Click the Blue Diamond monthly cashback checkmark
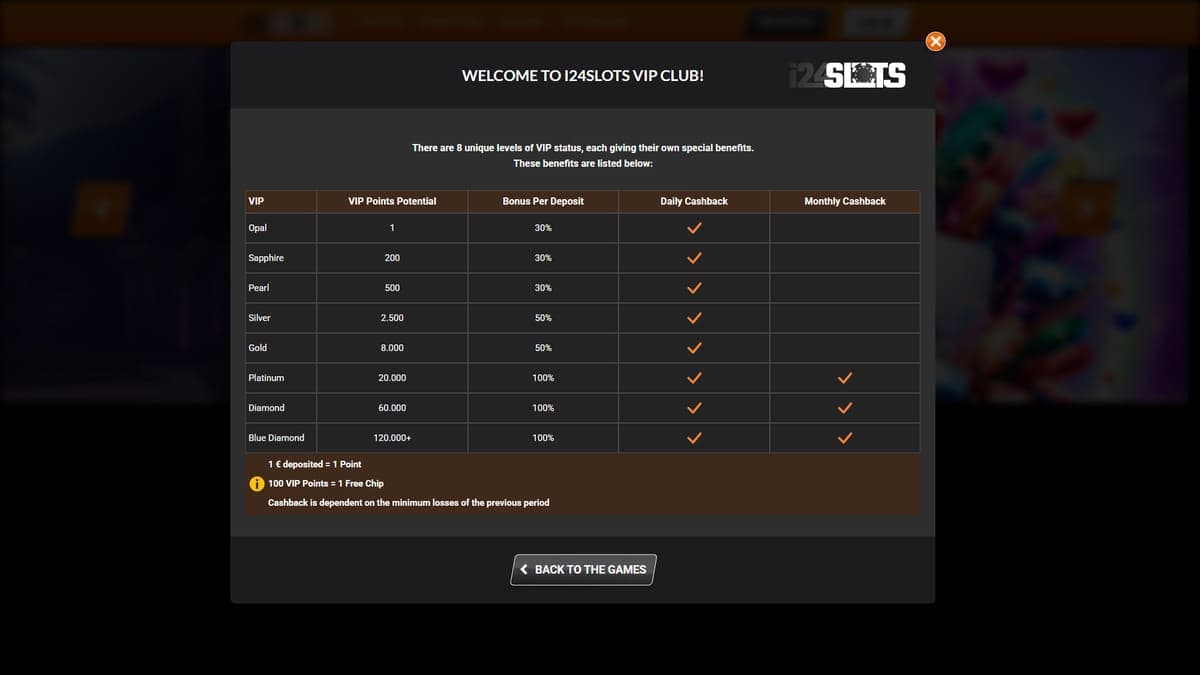The width and height of the screenshot is (1200, 675). point(845,438)
